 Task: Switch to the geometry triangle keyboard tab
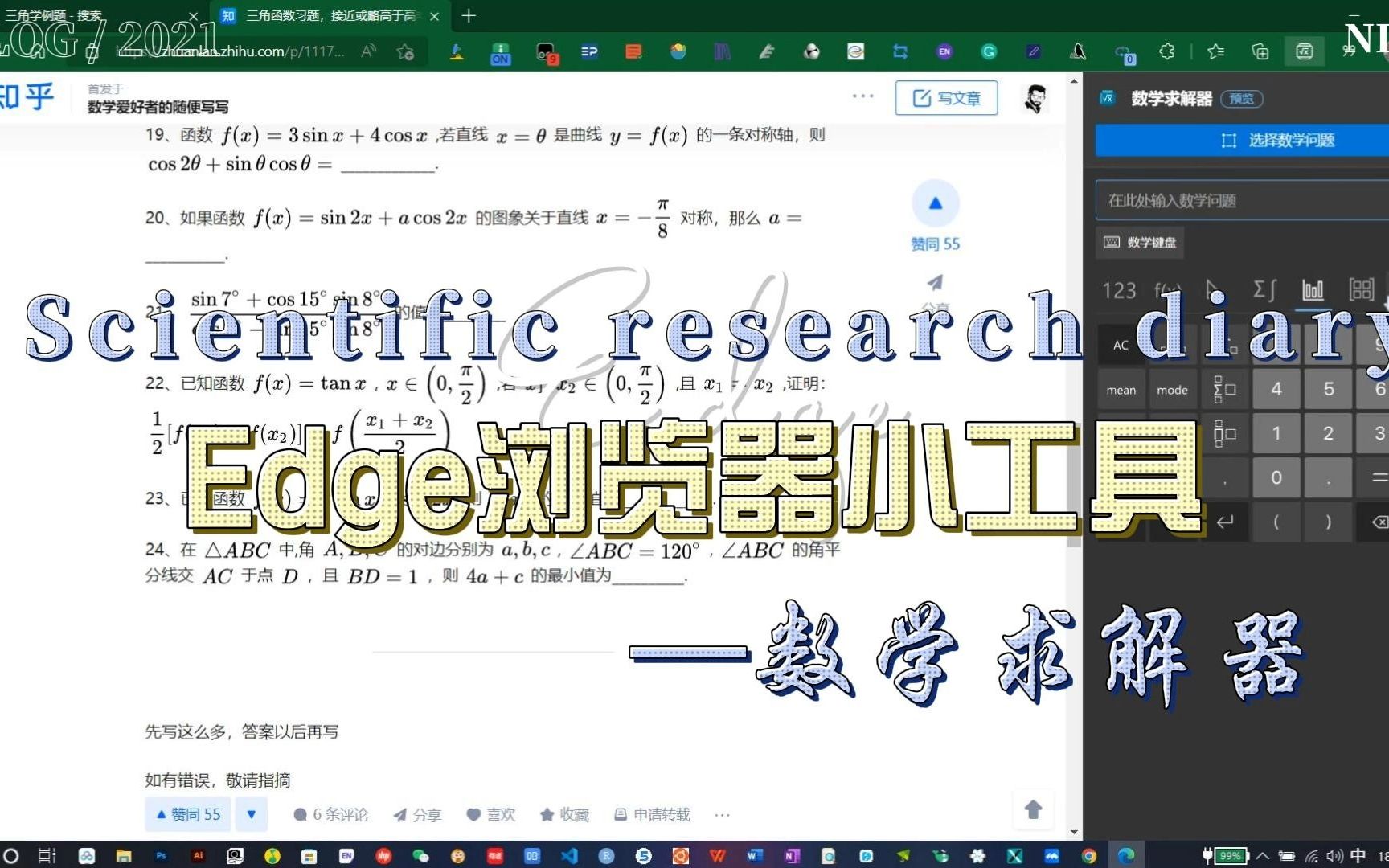[x=1214, y=290]
